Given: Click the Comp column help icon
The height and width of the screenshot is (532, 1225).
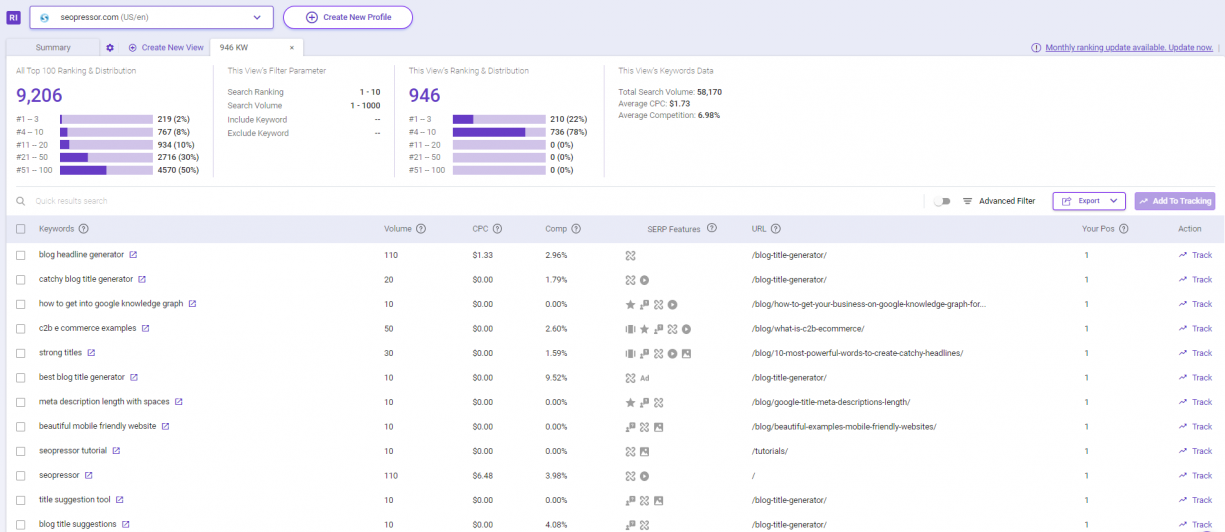Looking at the screenshot, I should pos(577,229).
